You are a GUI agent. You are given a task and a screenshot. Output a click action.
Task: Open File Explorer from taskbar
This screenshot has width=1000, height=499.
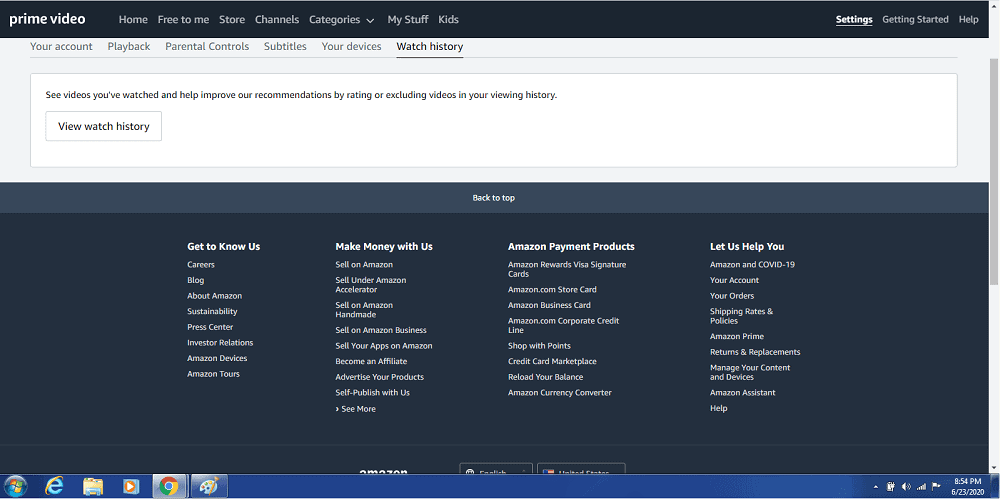point(93,487)
